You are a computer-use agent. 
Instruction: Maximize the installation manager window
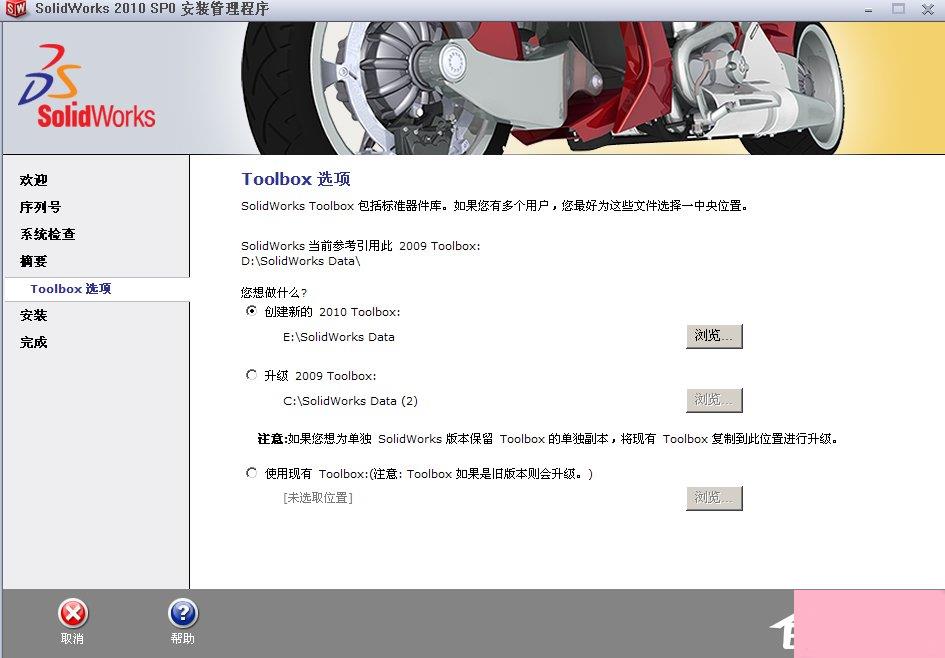[898, 8]
